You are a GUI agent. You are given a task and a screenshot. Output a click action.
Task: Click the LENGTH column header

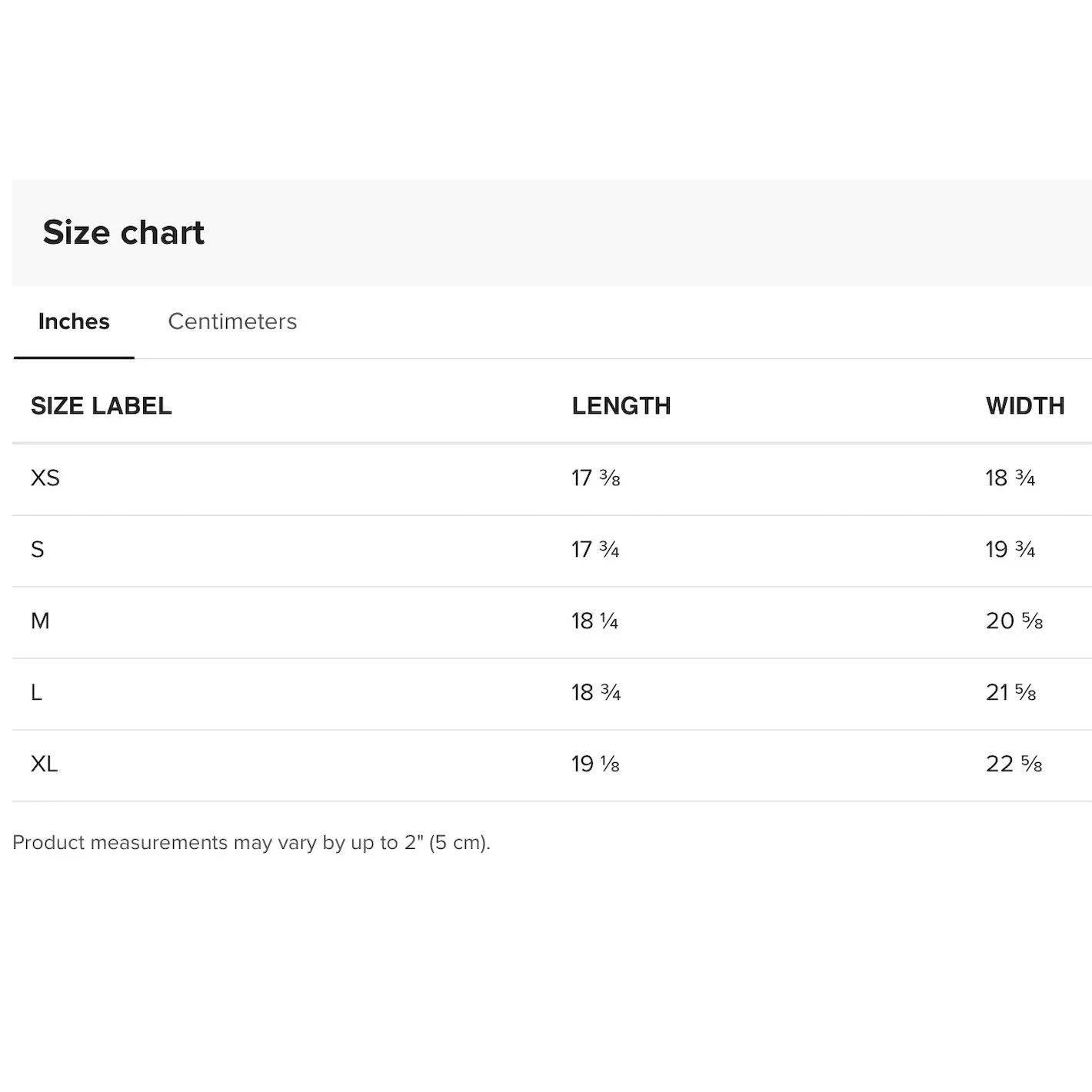(x=621, y=406)
